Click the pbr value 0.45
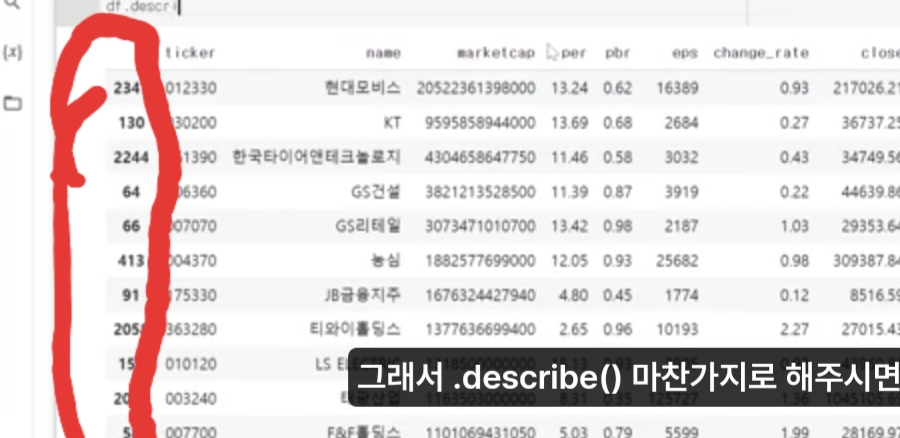The width and height of the screenshot is (900, 438). (618, 295)
